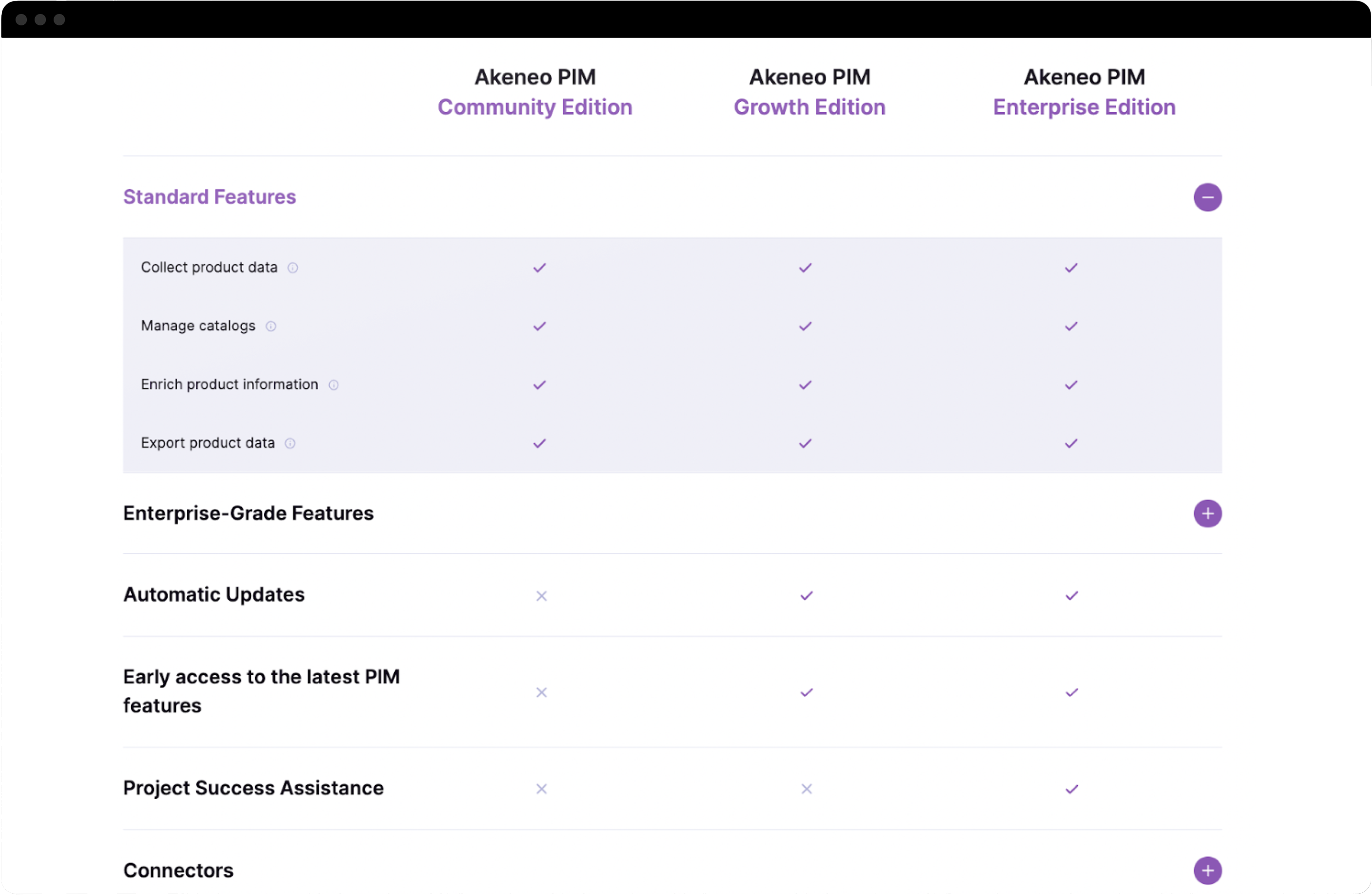Click the Community Edition heading
This screenshot has width=1372, height=895.
click(x=535, y=107)
